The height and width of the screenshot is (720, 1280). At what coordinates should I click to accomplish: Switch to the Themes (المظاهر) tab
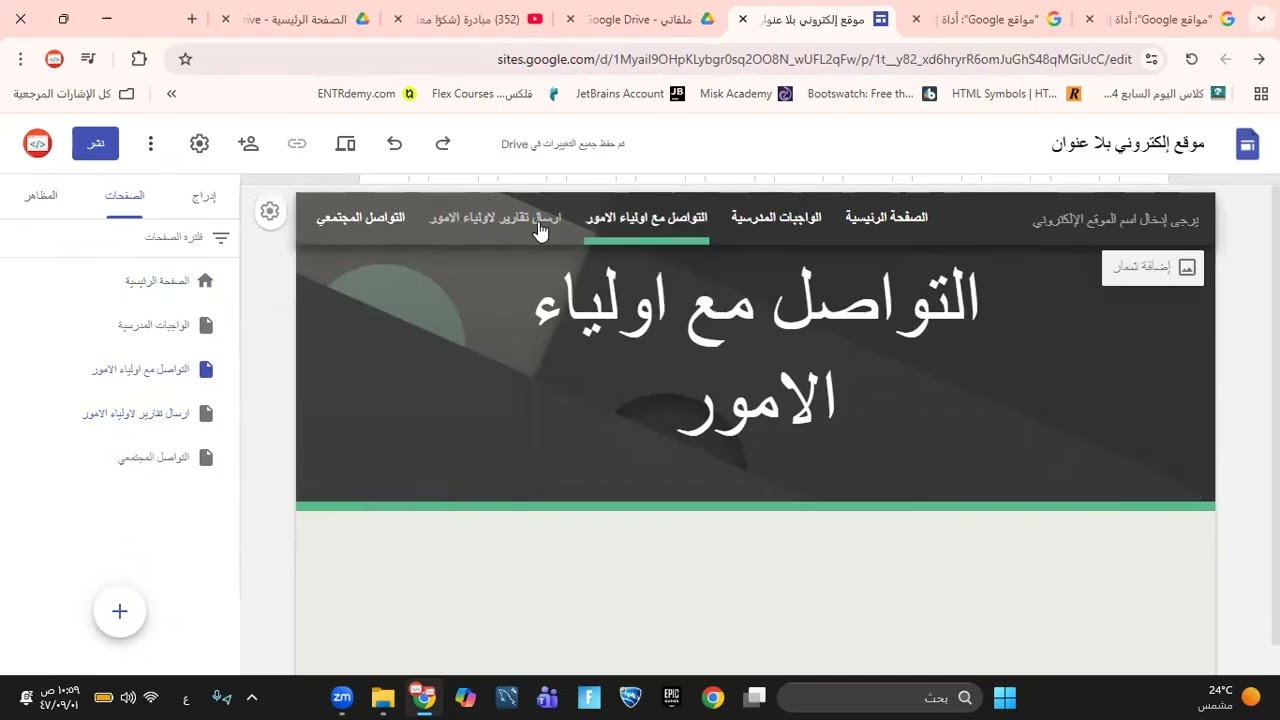41,196
